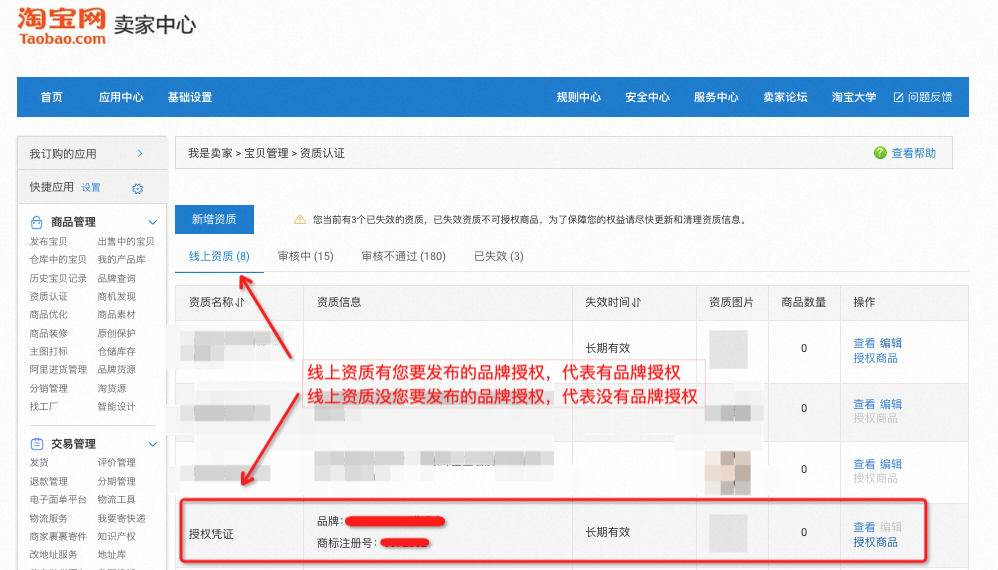Open 资质认证 in sidebar
The width and height of the screenshot is (998, 570).
click(x=48, y=296)
